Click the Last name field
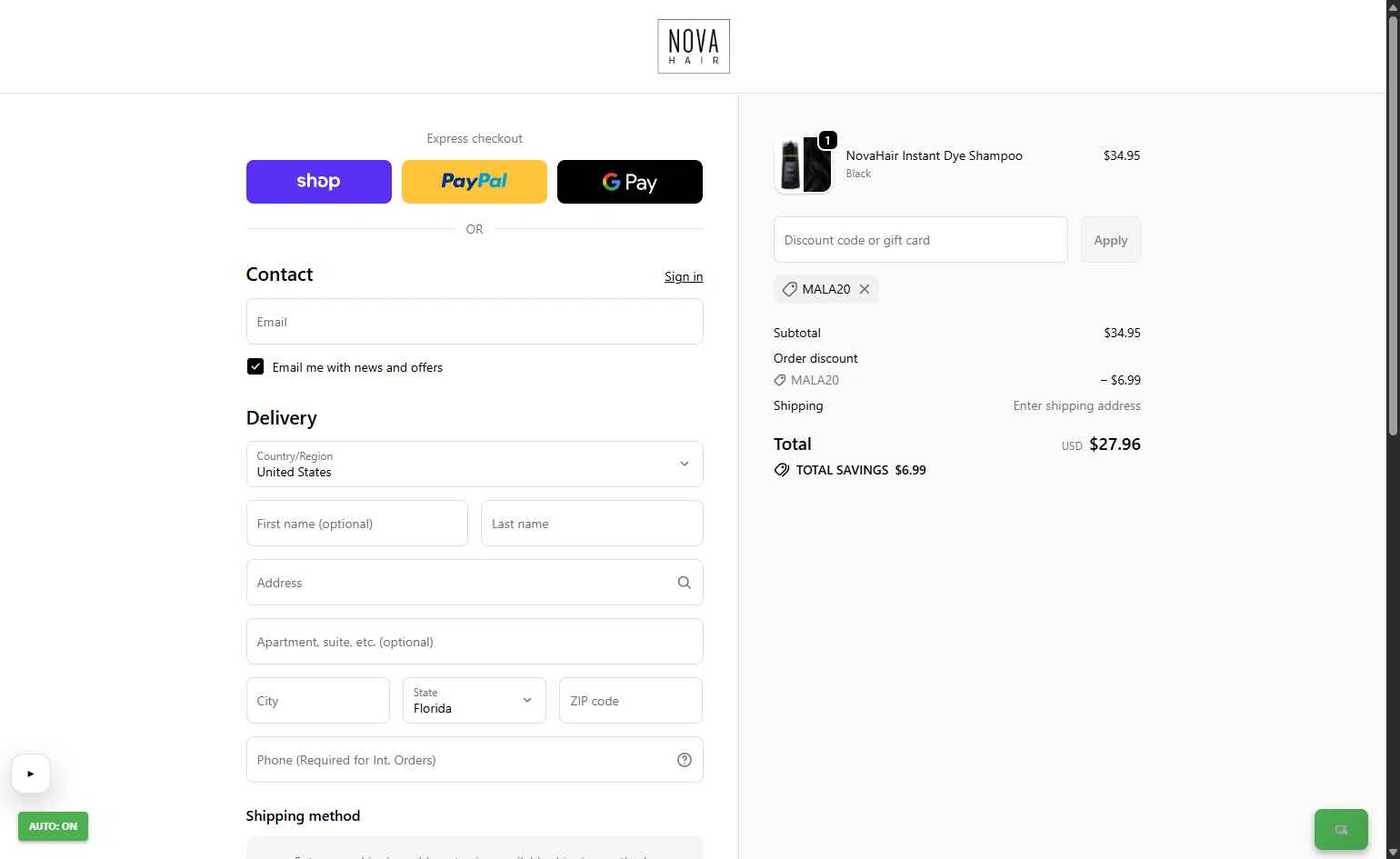1400x859 pixels. point(592,524)
